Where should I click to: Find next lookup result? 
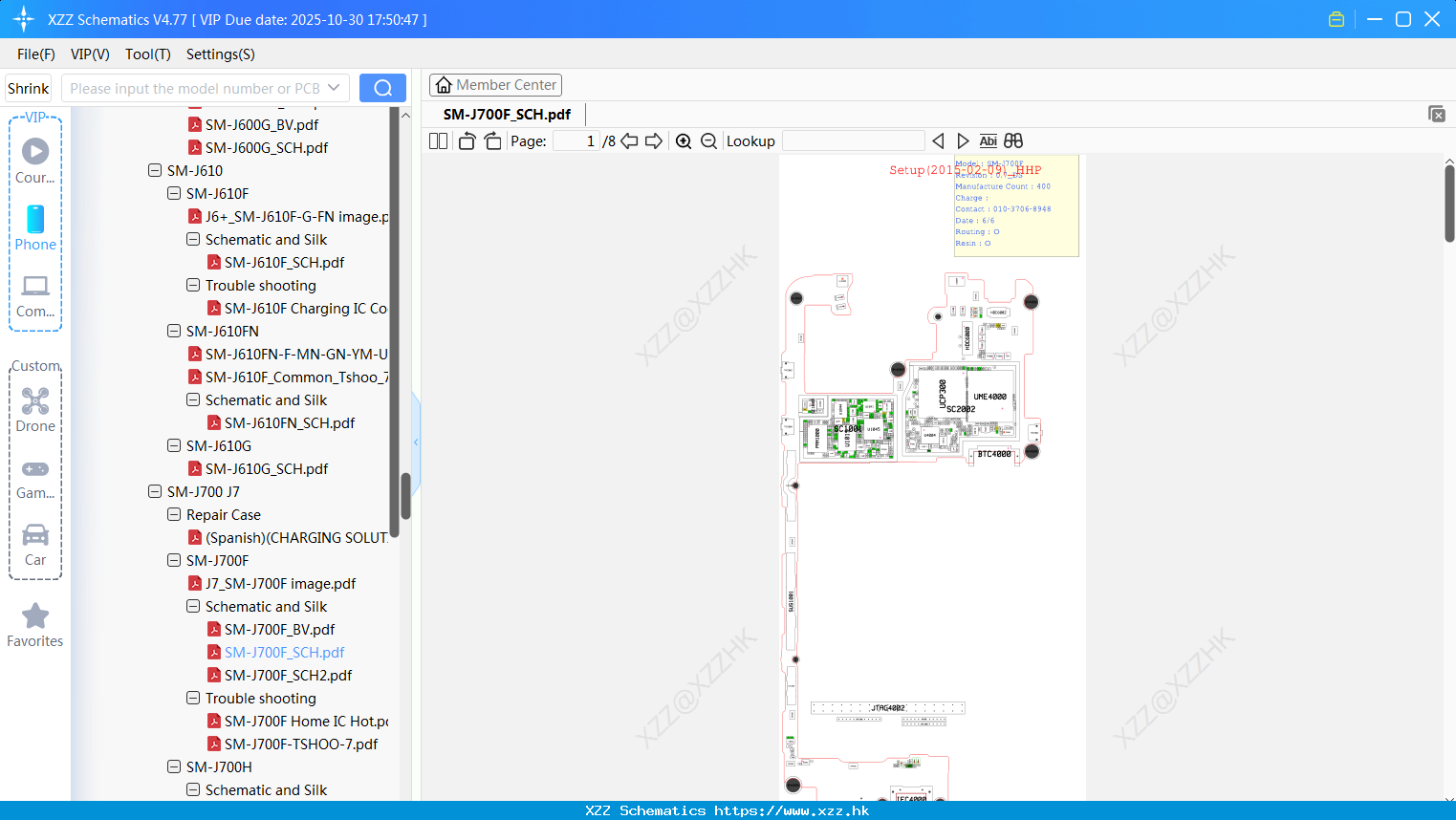pos(963,141)
